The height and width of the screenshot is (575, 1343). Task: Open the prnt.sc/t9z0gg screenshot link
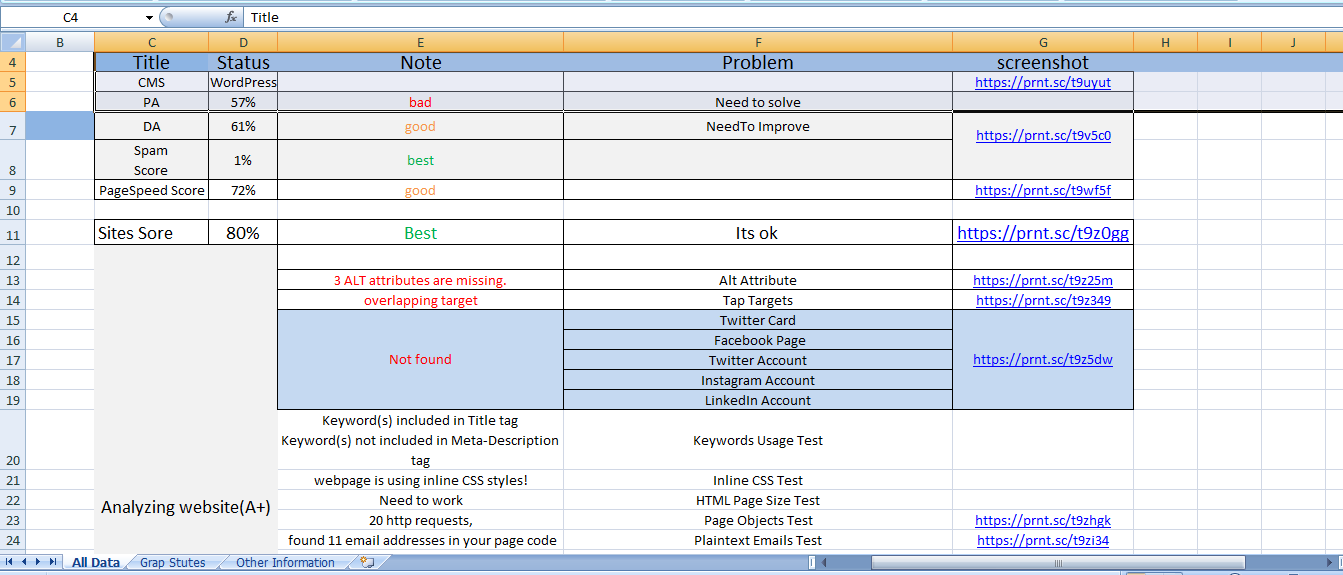[x=1043, y=233]
